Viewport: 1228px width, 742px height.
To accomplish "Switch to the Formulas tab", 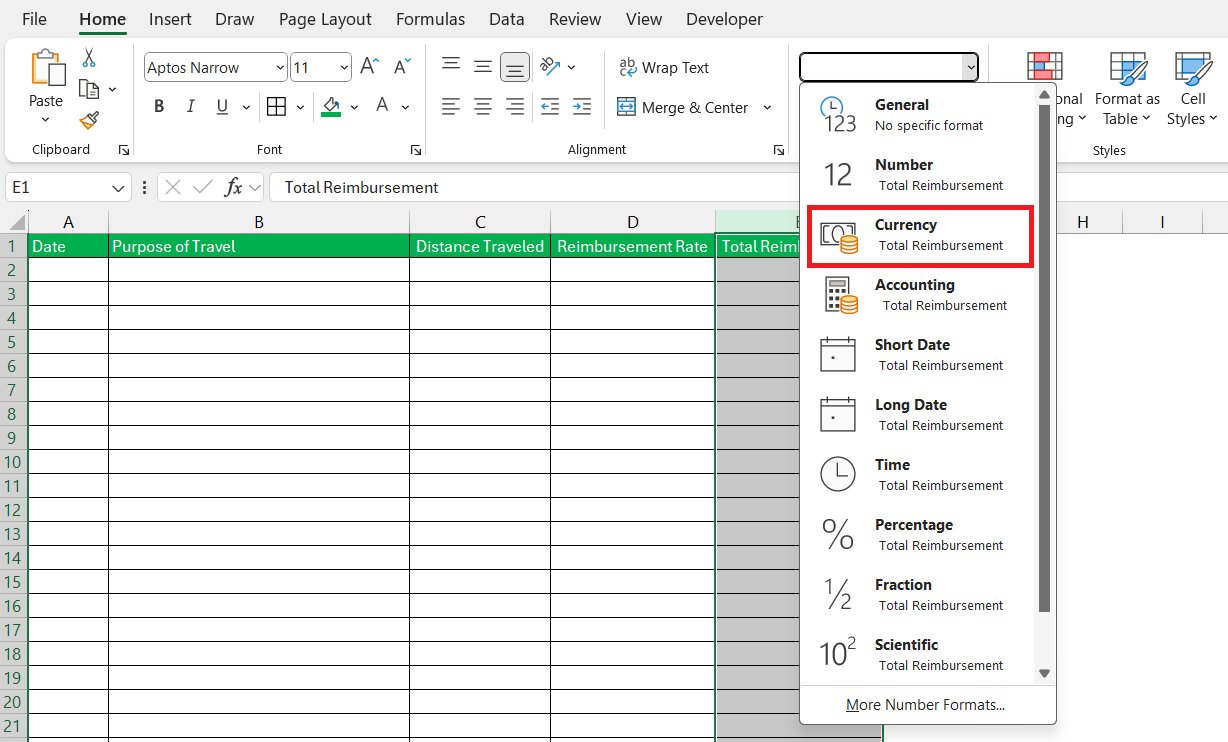I will (430, 19).
